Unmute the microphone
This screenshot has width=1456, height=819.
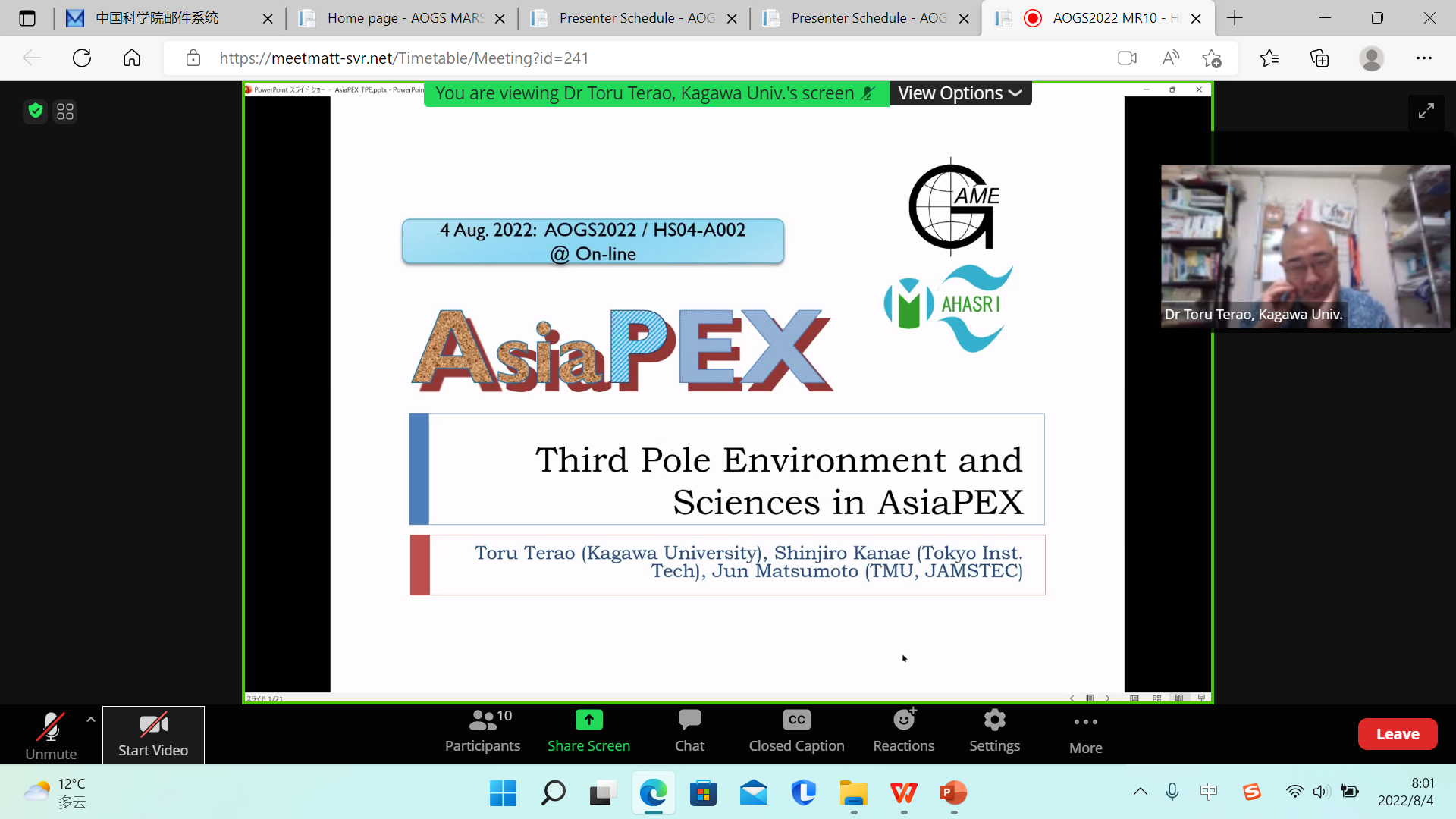(x=51, y=734)
